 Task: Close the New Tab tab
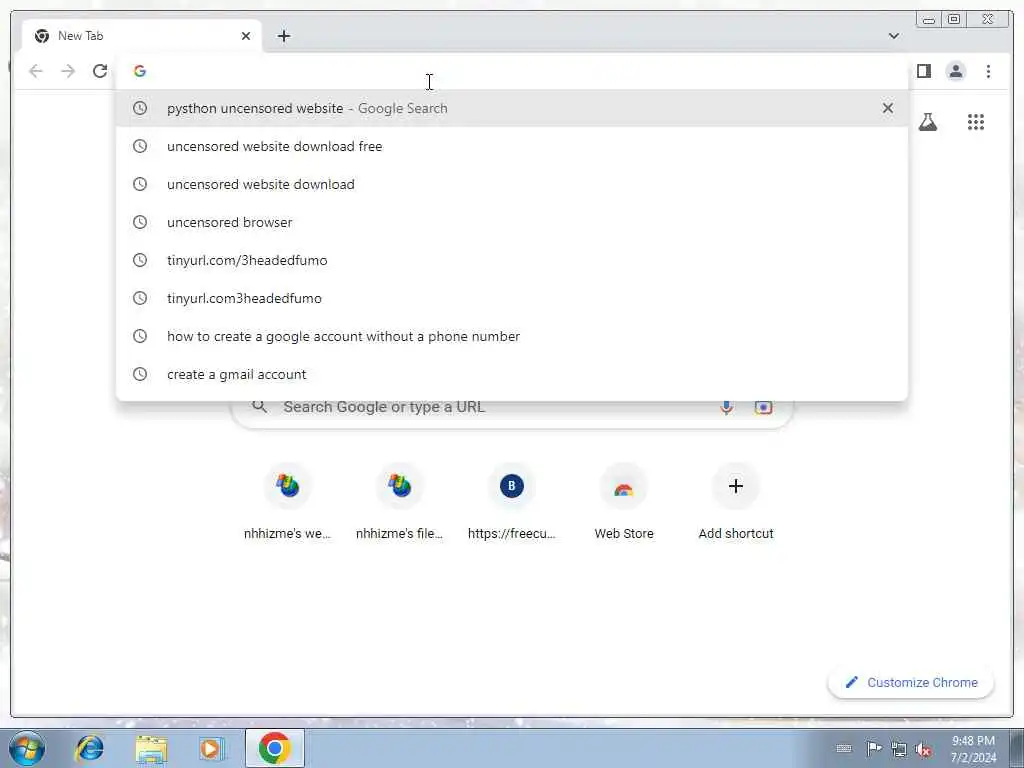click(x=246, y=36)
